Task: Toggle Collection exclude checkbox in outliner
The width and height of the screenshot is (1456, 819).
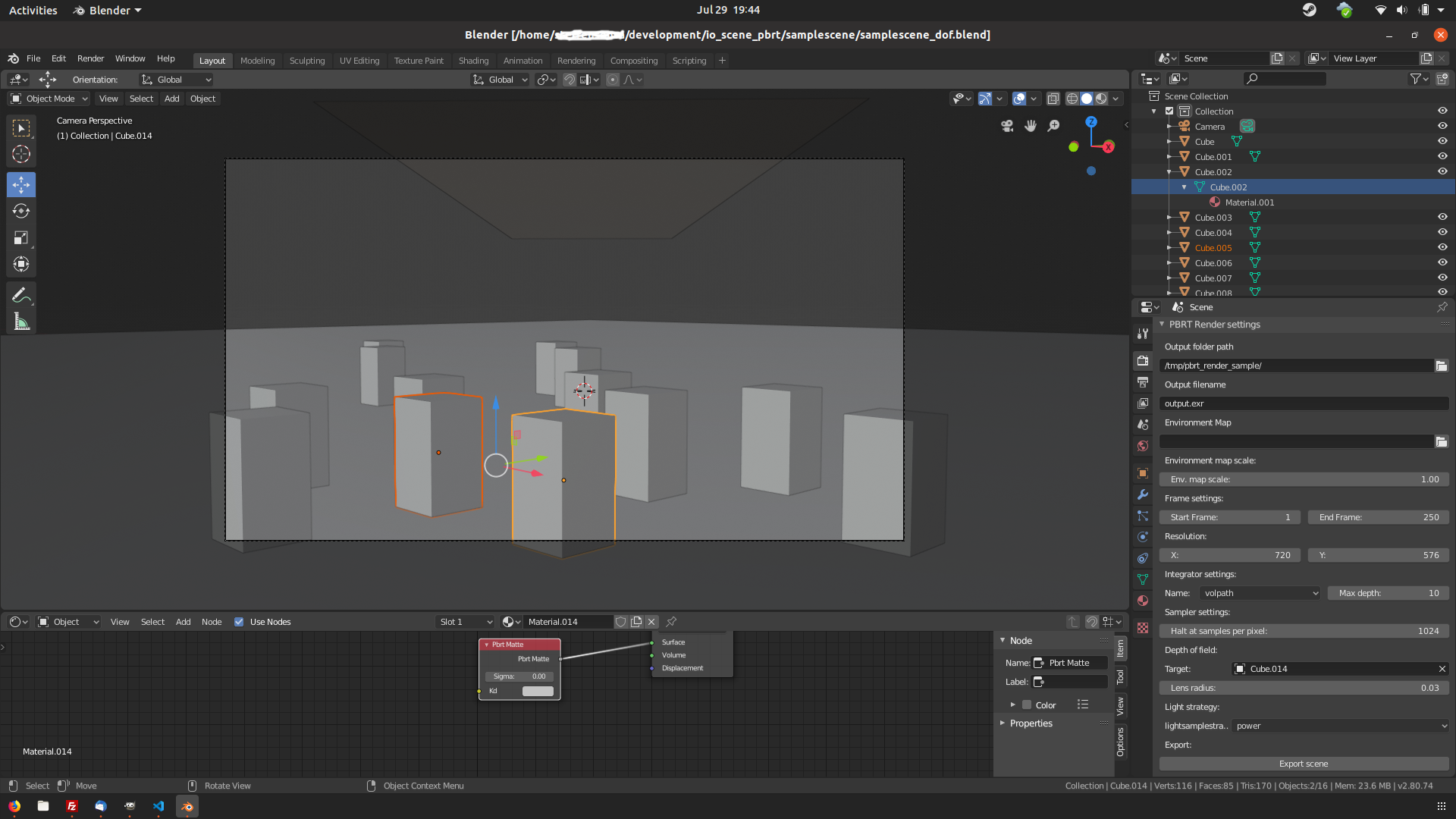Action: (1169, 111)
